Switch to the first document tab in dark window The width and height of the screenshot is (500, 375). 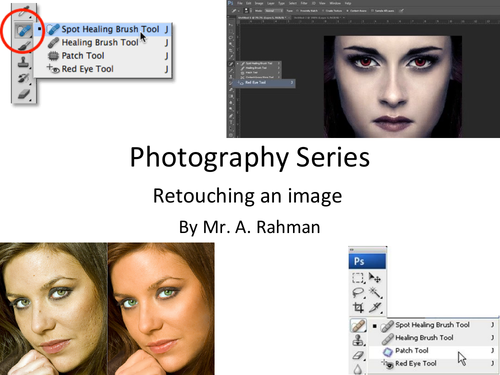pos(263,18)
